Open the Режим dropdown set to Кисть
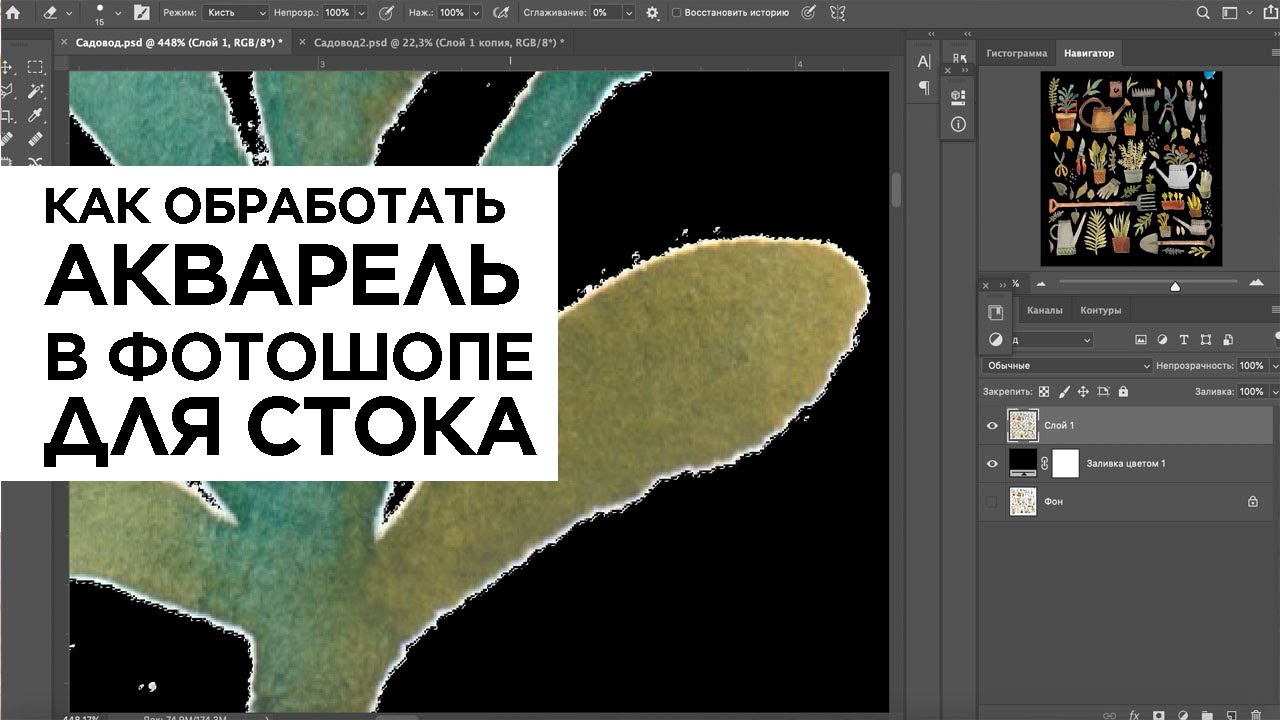 [x=236, y=13]
